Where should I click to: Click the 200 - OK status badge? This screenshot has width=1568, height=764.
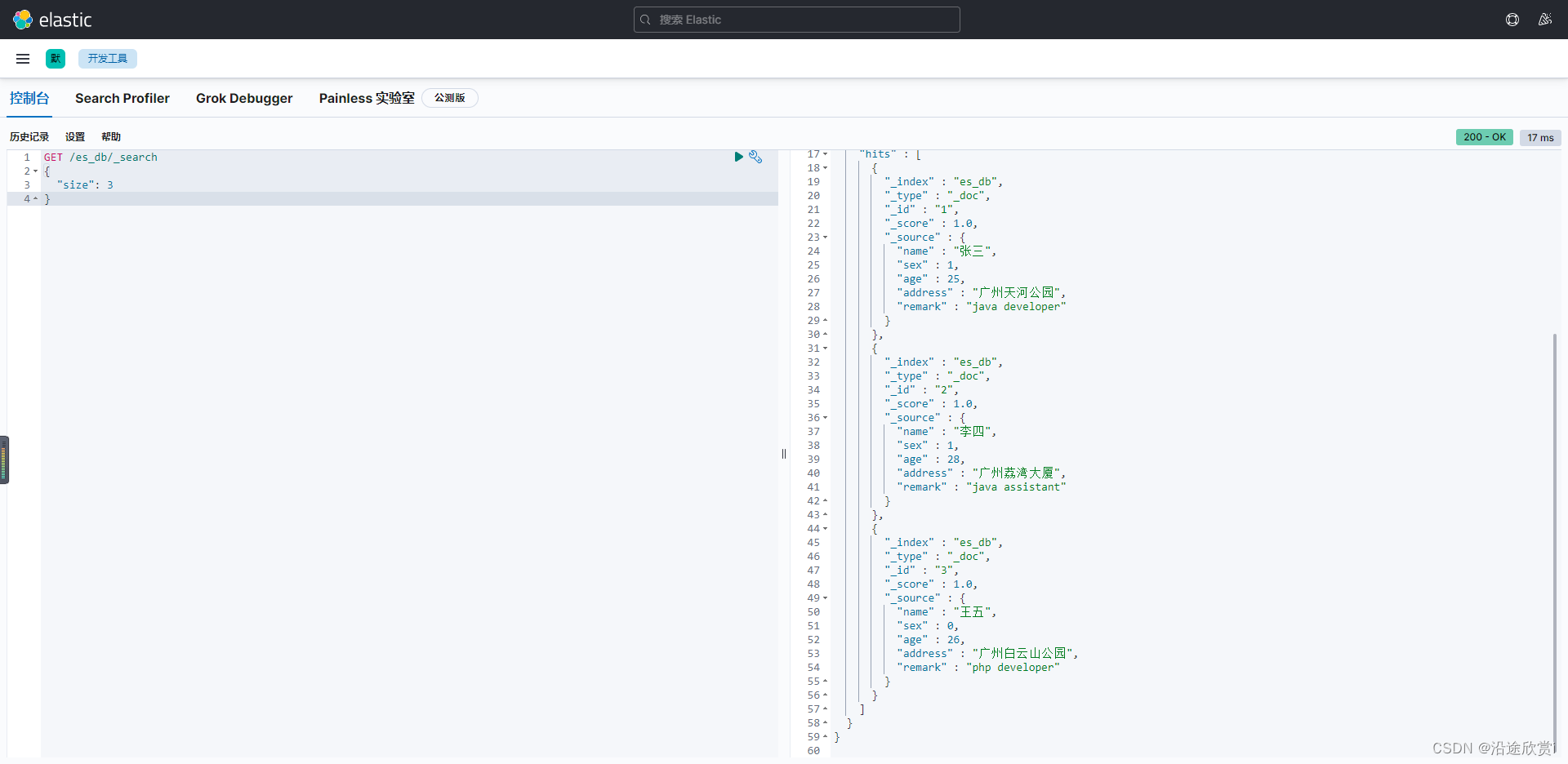[x=1485, y=137]
